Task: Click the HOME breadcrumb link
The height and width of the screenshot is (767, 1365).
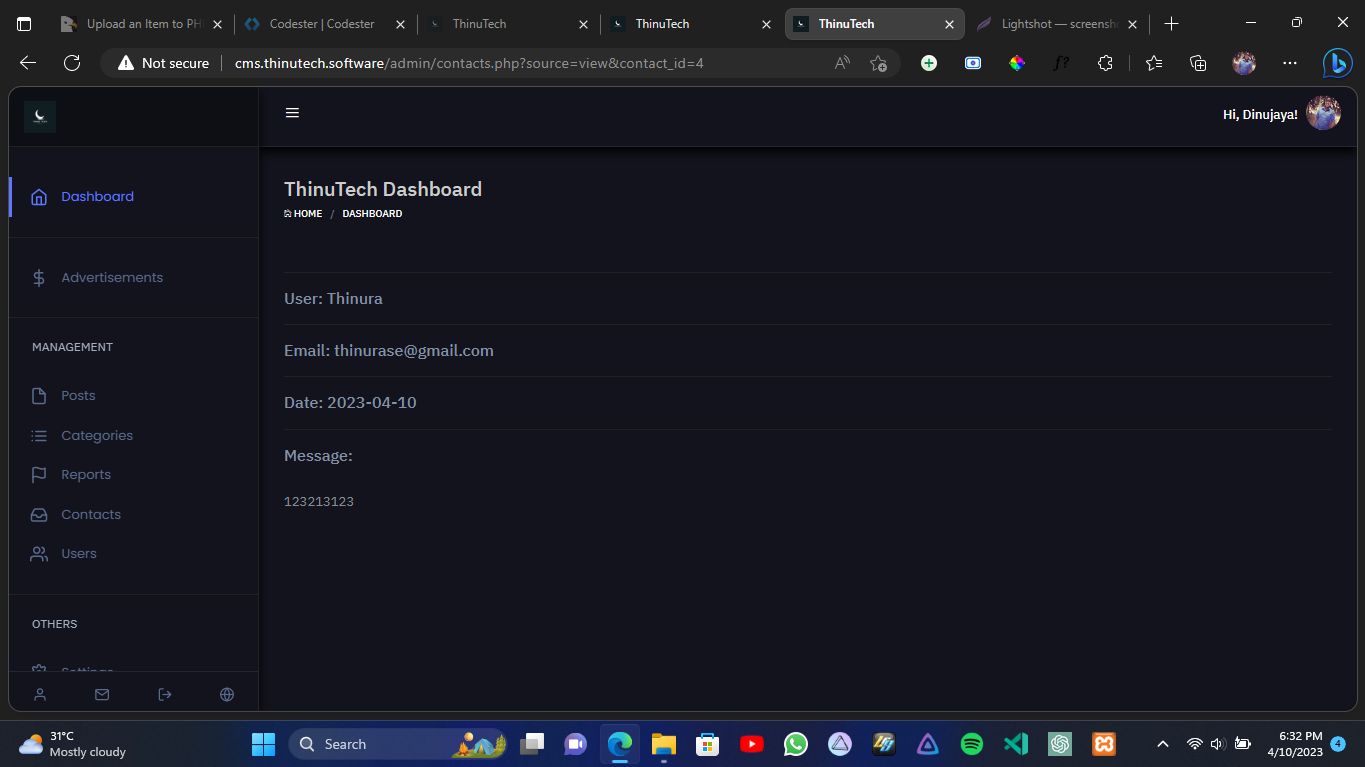Action: (x=303, y=214)
